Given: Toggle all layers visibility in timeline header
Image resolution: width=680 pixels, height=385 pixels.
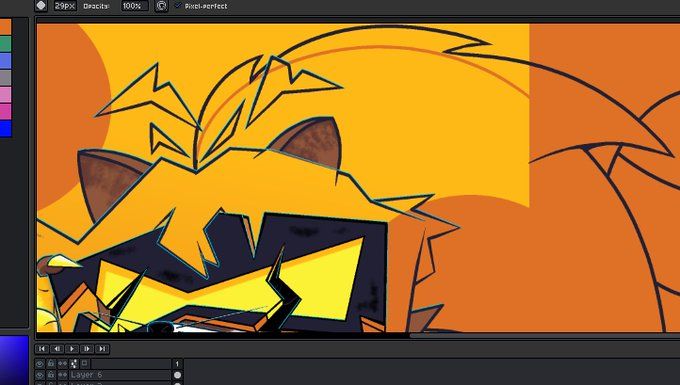Looking at the screenshot, I should coord(40,364).
